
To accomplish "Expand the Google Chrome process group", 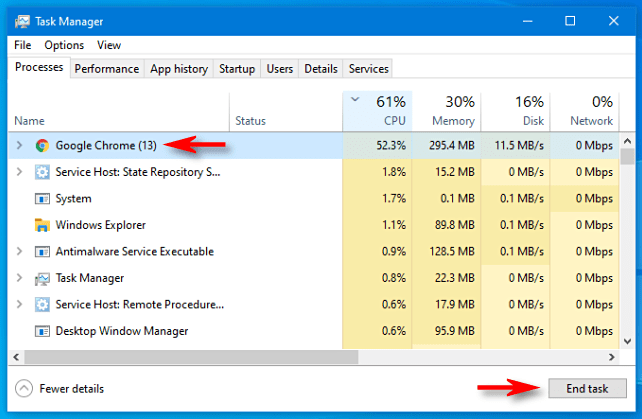I will click(x=19, y=145).
